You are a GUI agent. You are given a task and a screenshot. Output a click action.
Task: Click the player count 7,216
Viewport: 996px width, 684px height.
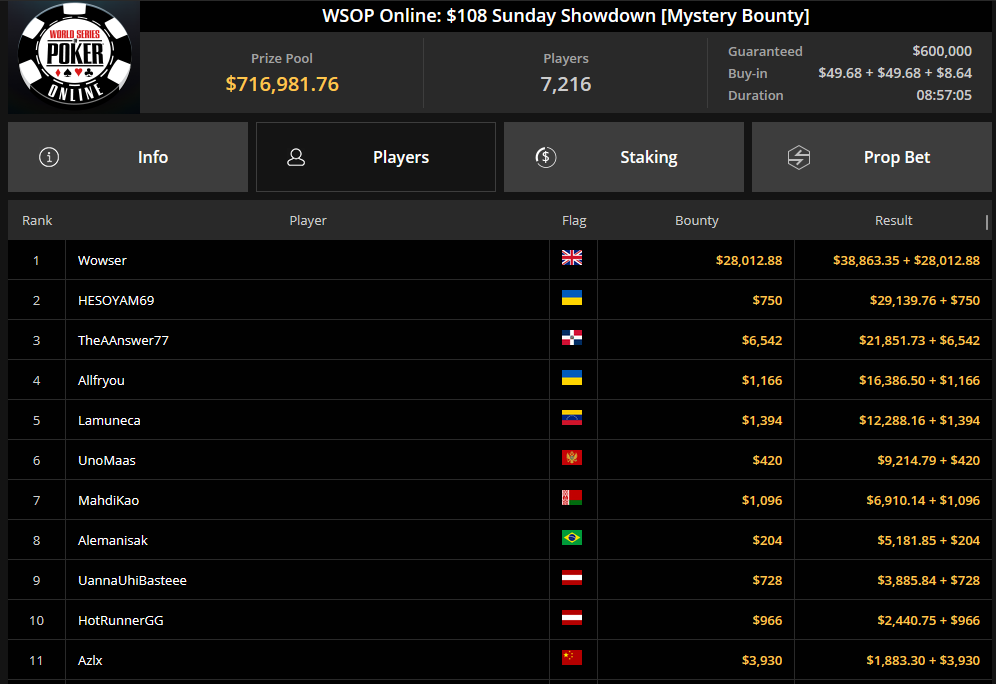tap(566, 84)
